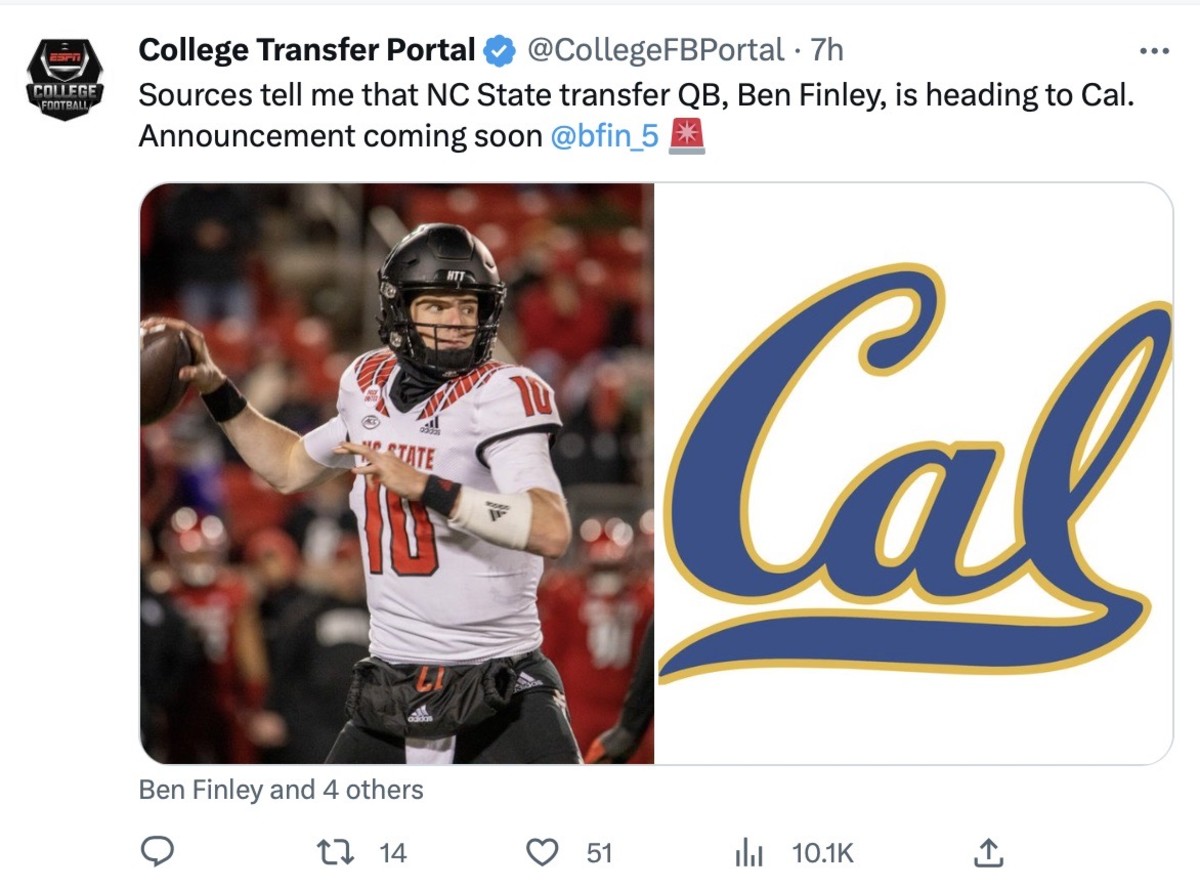Like the tweet with the heart icon
The height and width of the screenshot is (889, 1200).
pos(541,853)
